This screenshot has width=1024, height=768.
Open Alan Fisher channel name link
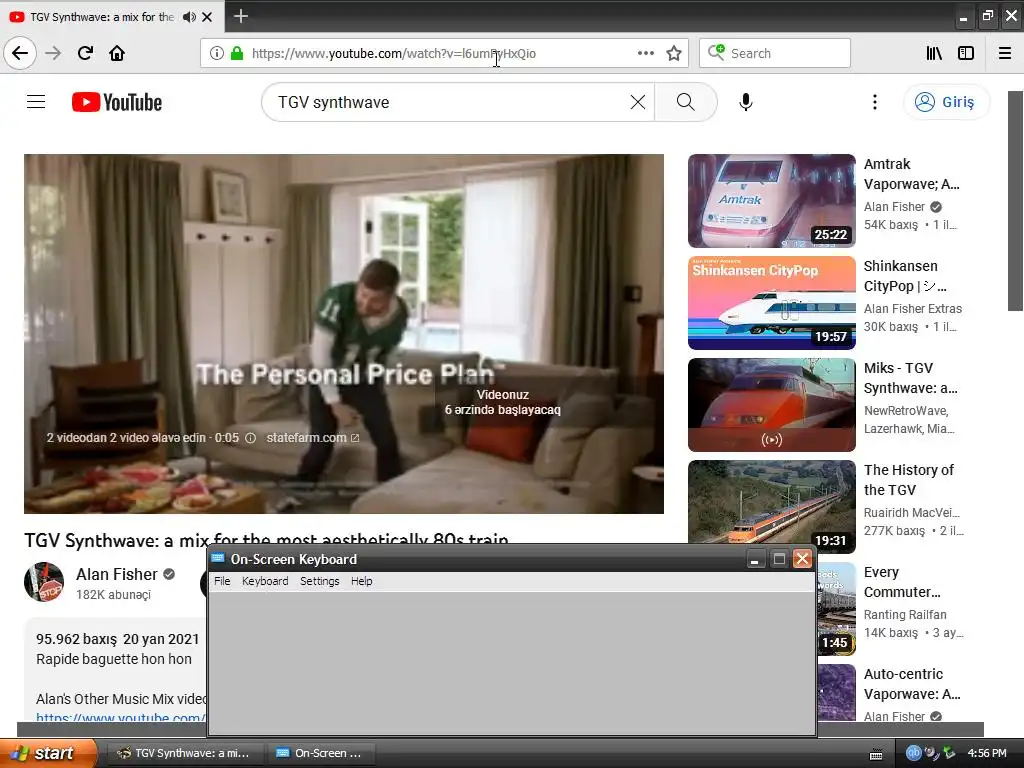[116, 574]
